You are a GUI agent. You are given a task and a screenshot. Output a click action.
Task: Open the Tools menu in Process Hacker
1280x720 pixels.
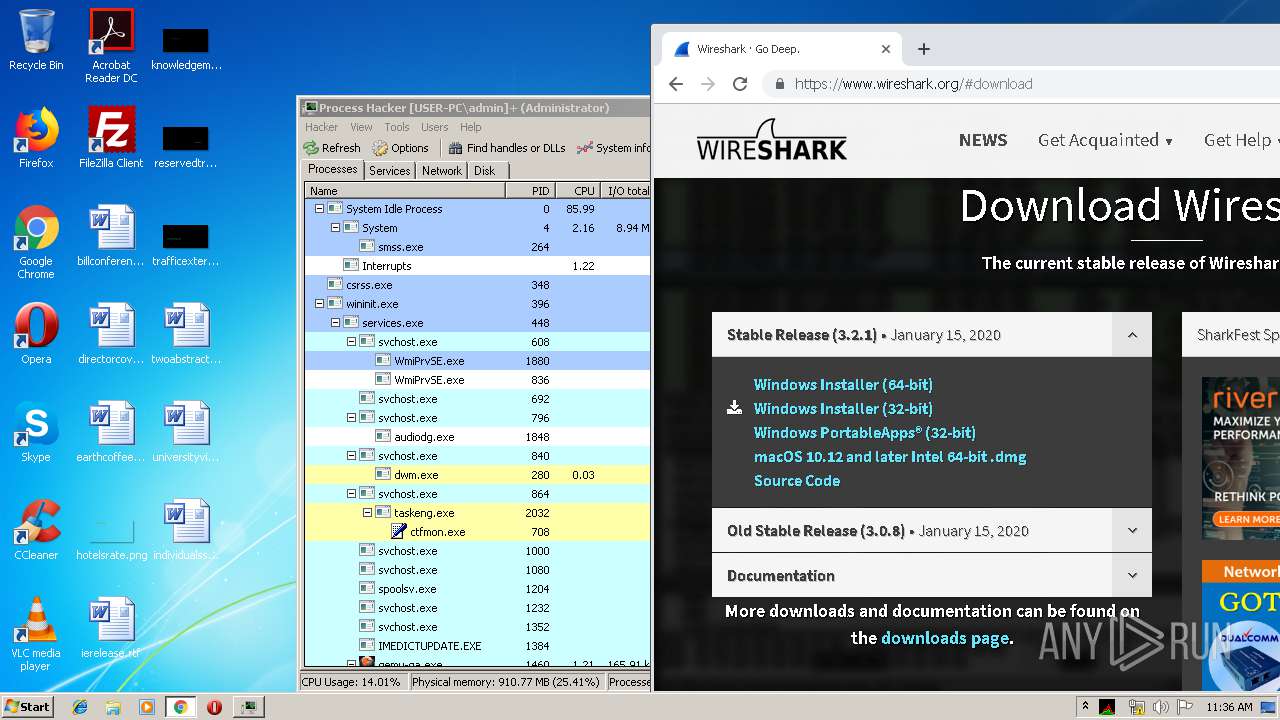(397, 127)
